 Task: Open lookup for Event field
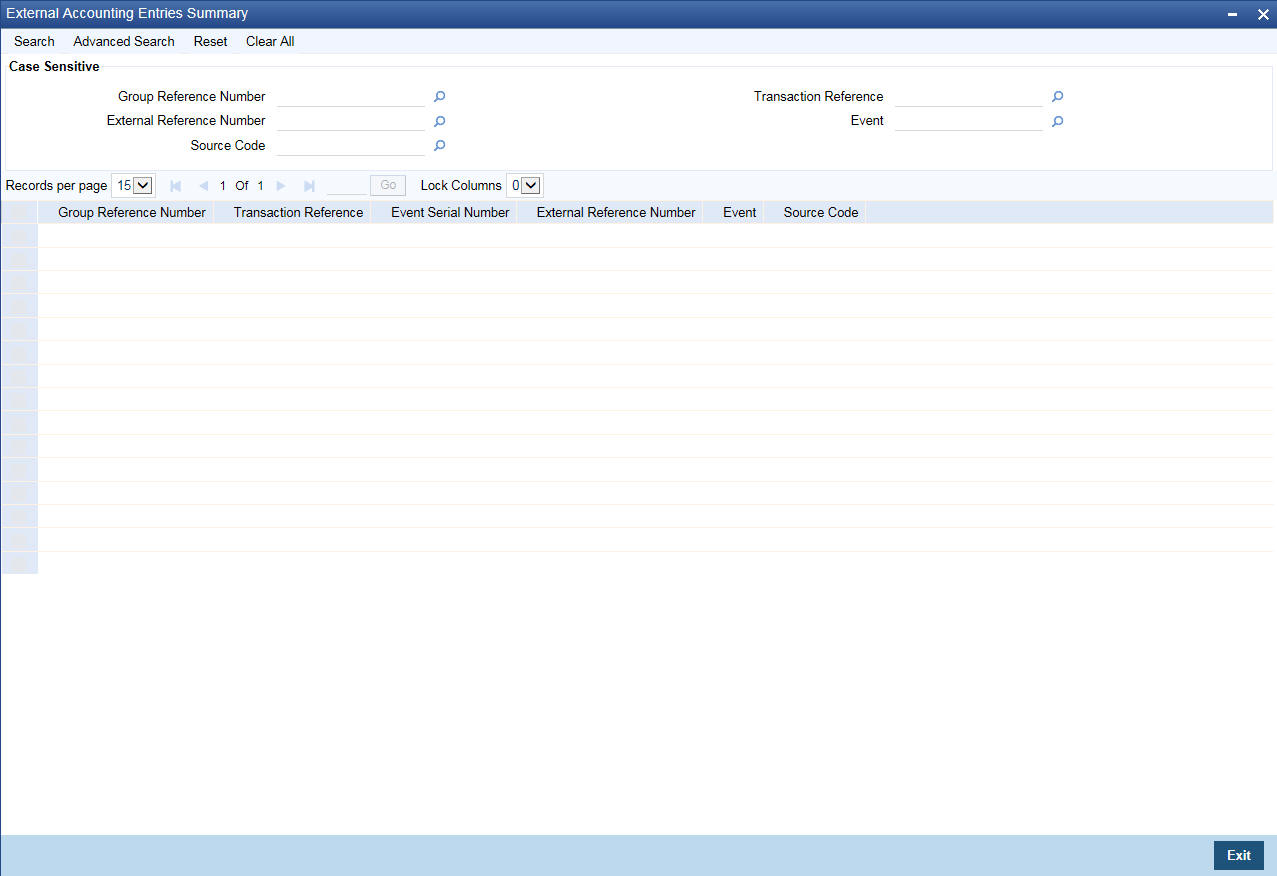[1057, 121]
